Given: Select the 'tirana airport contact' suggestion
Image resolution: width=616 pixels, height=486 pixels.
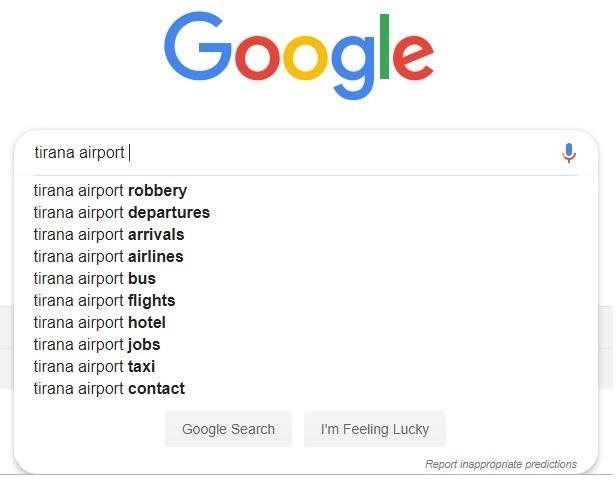Looking at the screenshot, I should [x=109, y=388].
